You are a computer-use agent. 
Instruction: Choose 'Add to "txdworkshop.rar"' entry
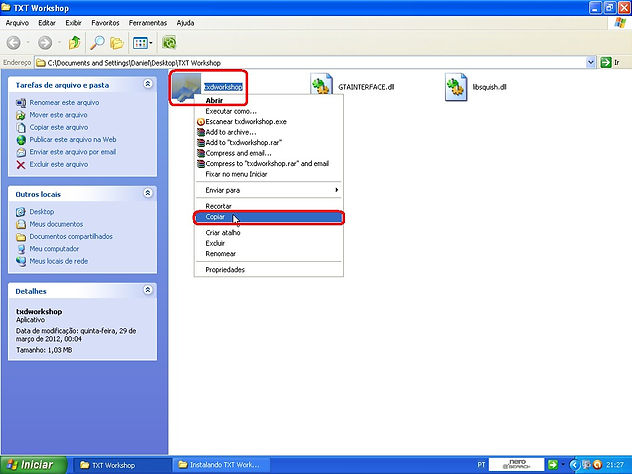tap(268, 143)
